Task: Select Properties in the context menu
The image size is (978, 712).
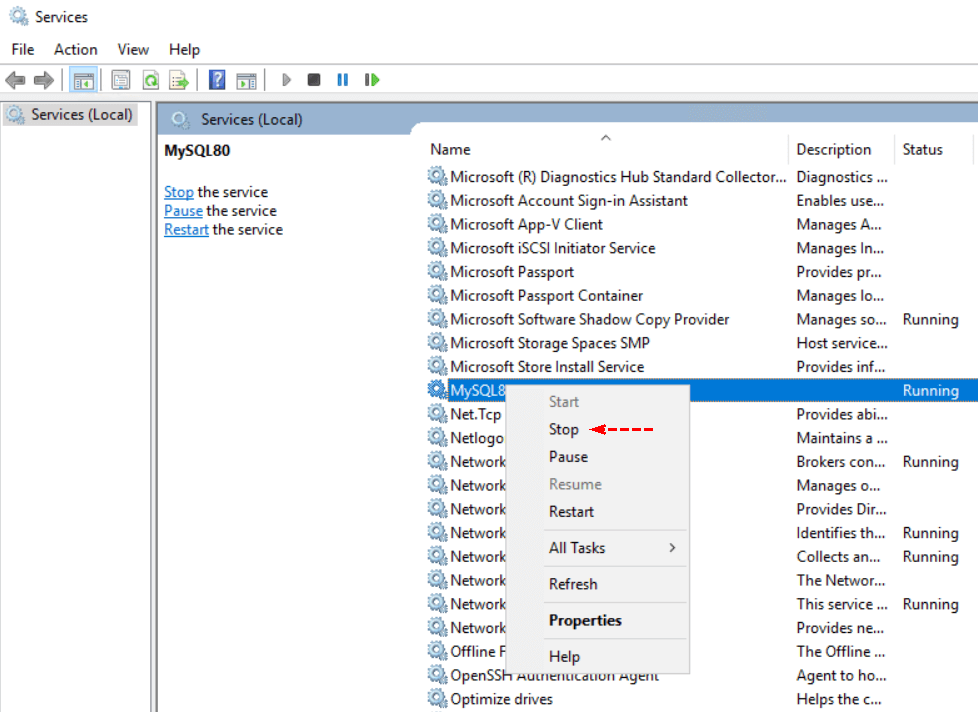Action: click(x=585, y=620)
